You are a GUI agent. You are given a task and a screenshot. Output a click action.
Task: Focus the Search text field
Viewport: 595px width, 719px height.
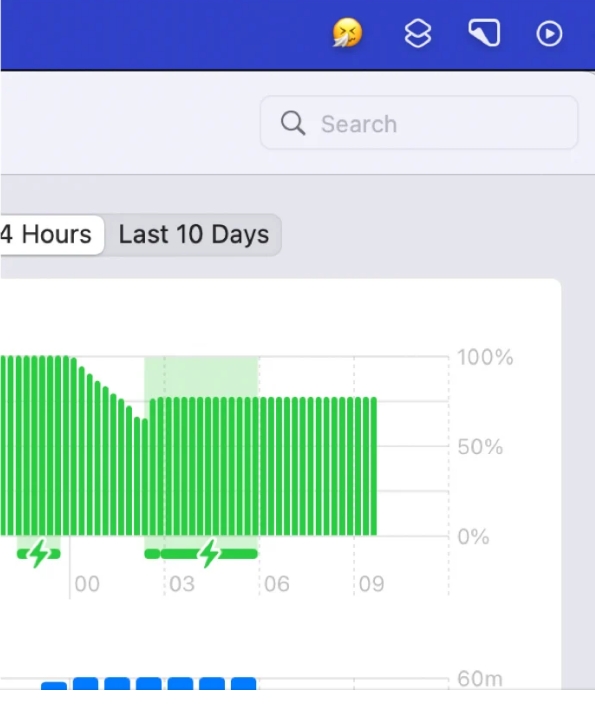click(419, 123)
